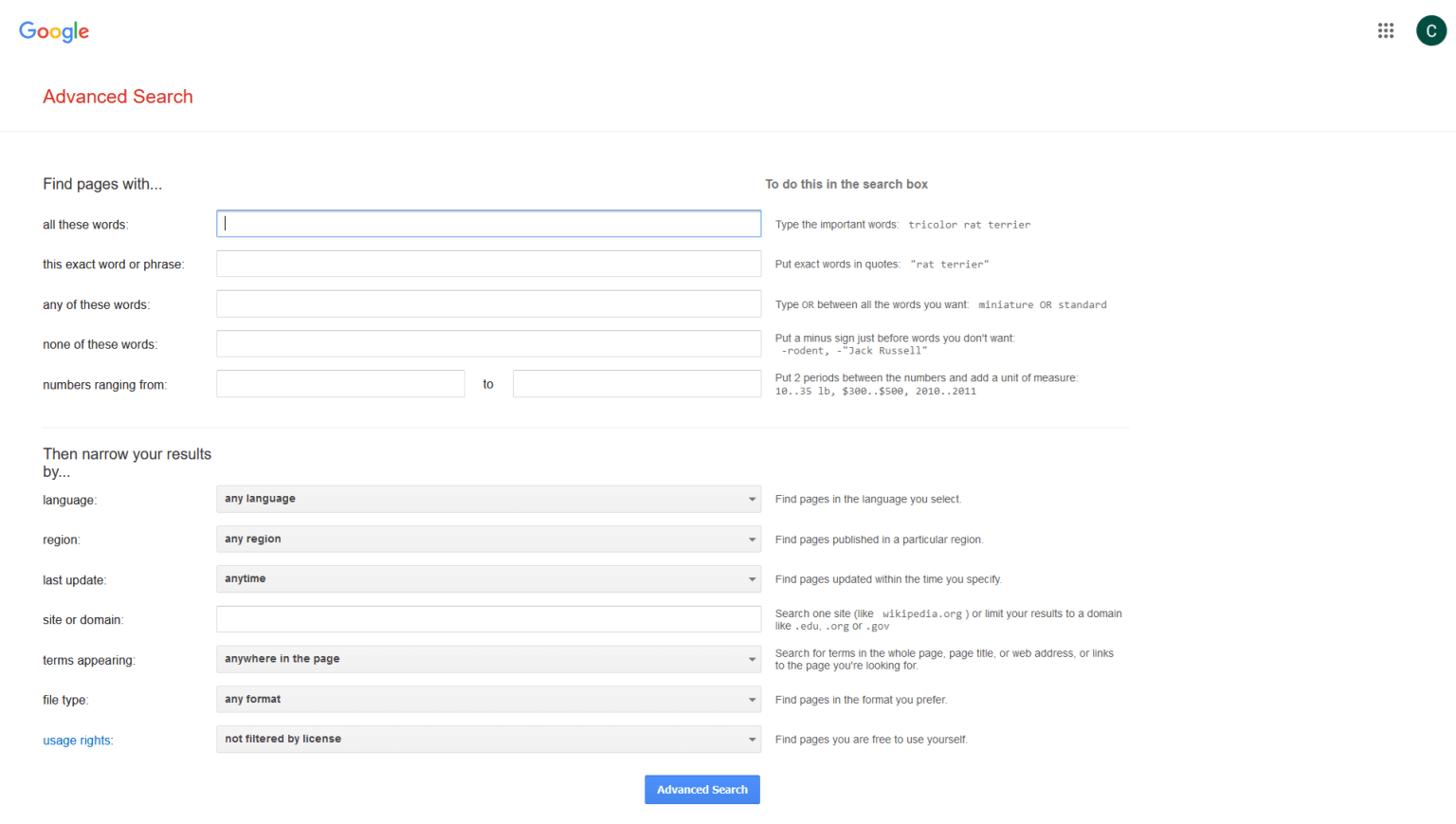Image resolution: width=1456 pixels, height=824 pixels.
Task: Select the any of these words field
Action: (x=488, y=303)
